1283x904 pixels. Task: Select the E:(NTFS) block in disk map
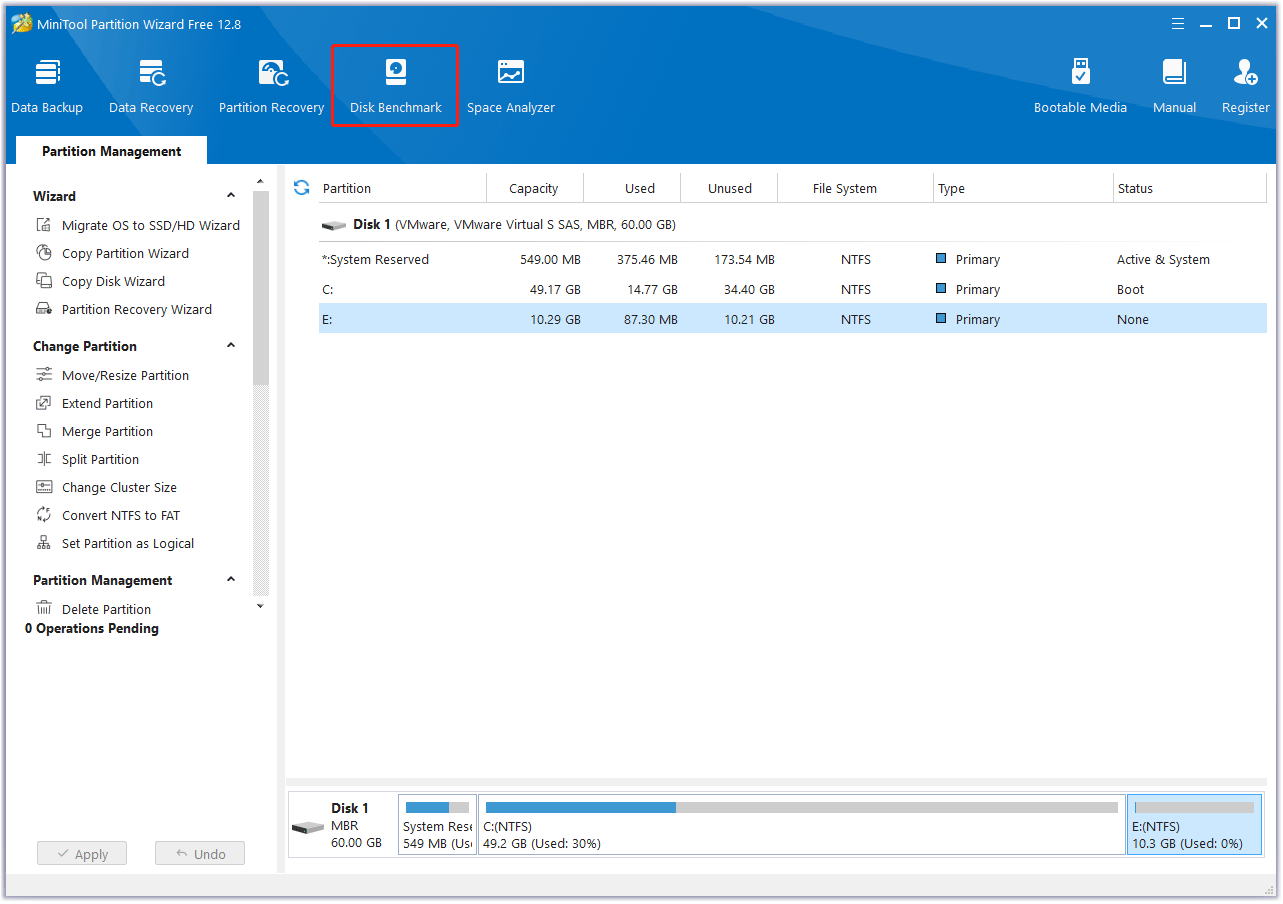[1194, 825]
